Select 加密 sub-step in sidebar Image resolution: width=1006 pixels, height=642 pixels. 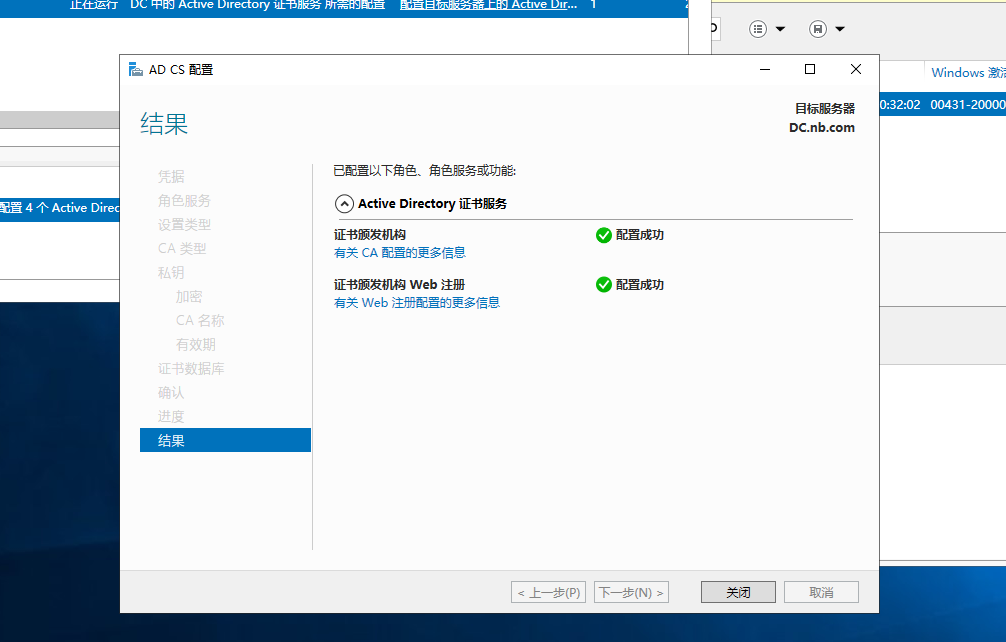189,296
